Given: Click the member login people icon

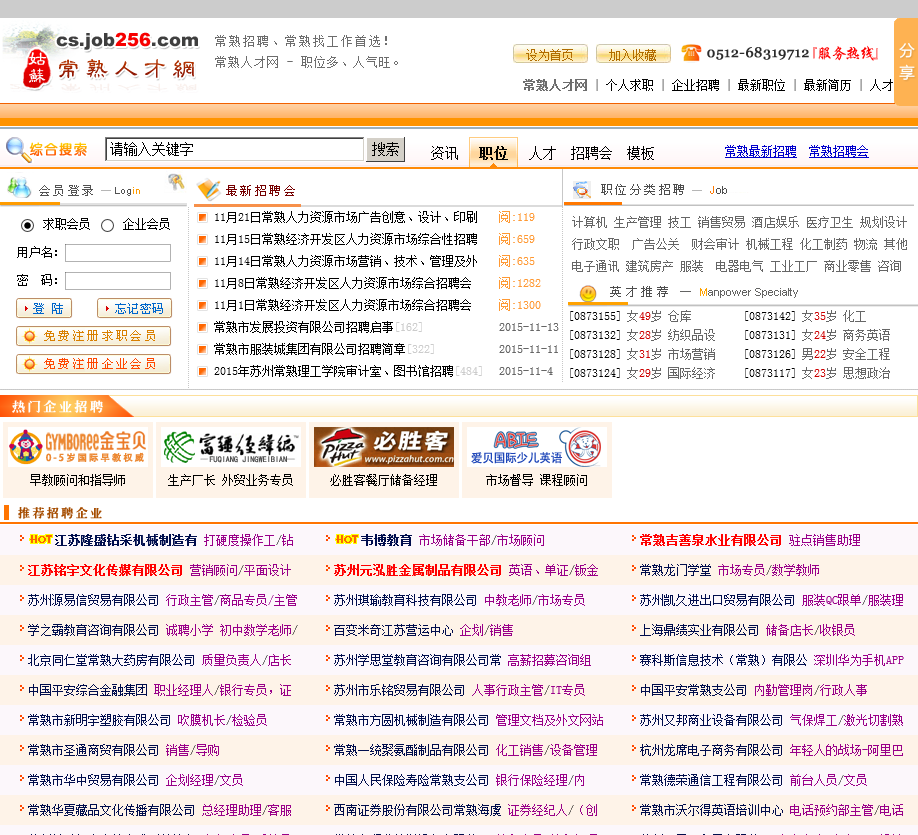Looking at the screenshot, I should [19, 187].
